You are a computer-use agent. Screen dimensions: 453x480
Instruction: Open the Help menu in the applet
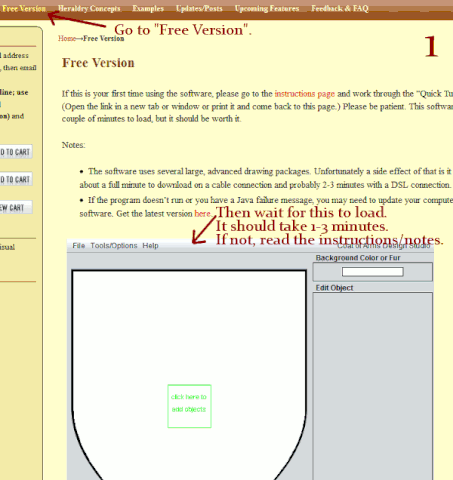click(150, 246)
